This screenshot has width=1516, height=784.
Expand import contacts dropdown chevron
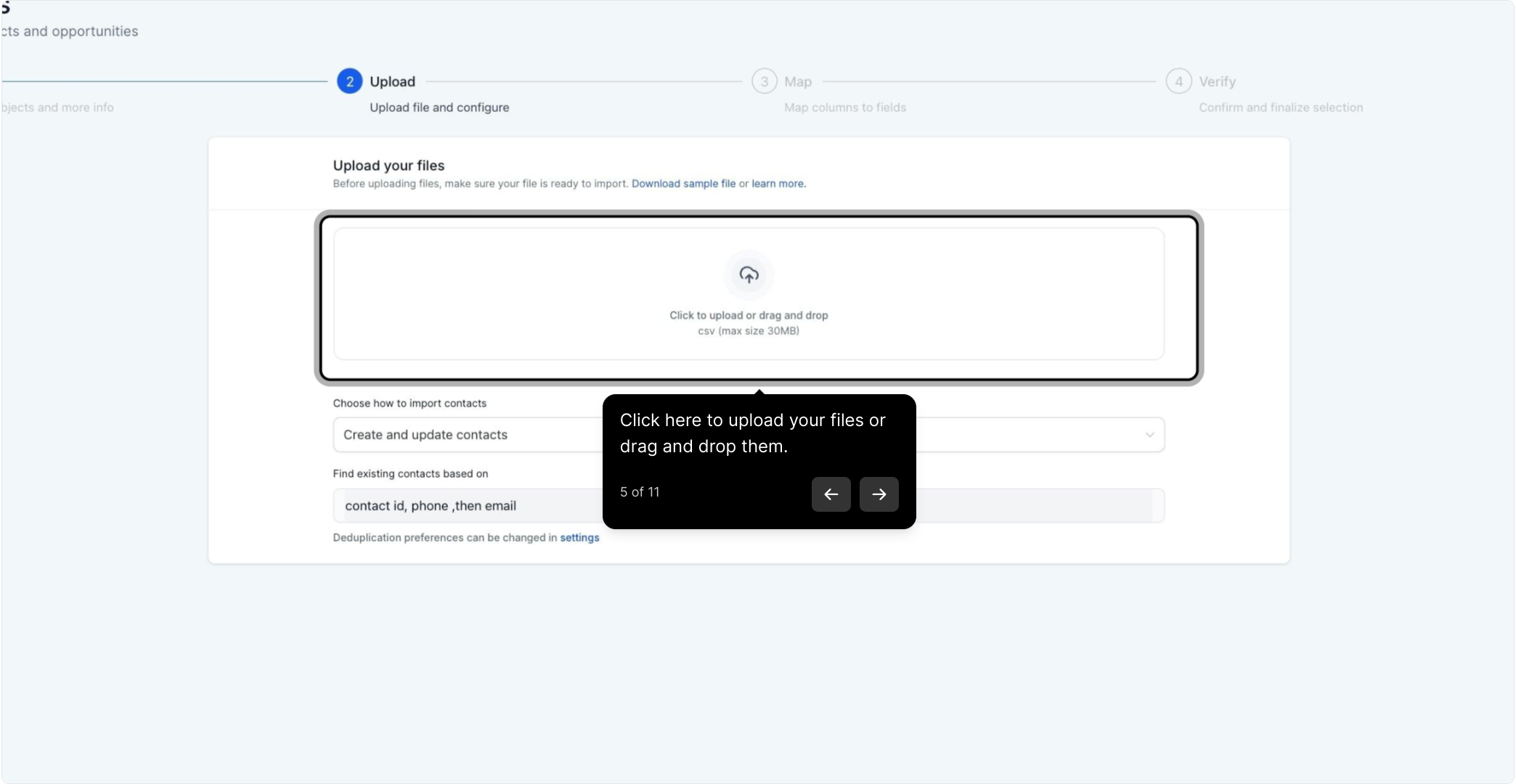click(1149, 435)
